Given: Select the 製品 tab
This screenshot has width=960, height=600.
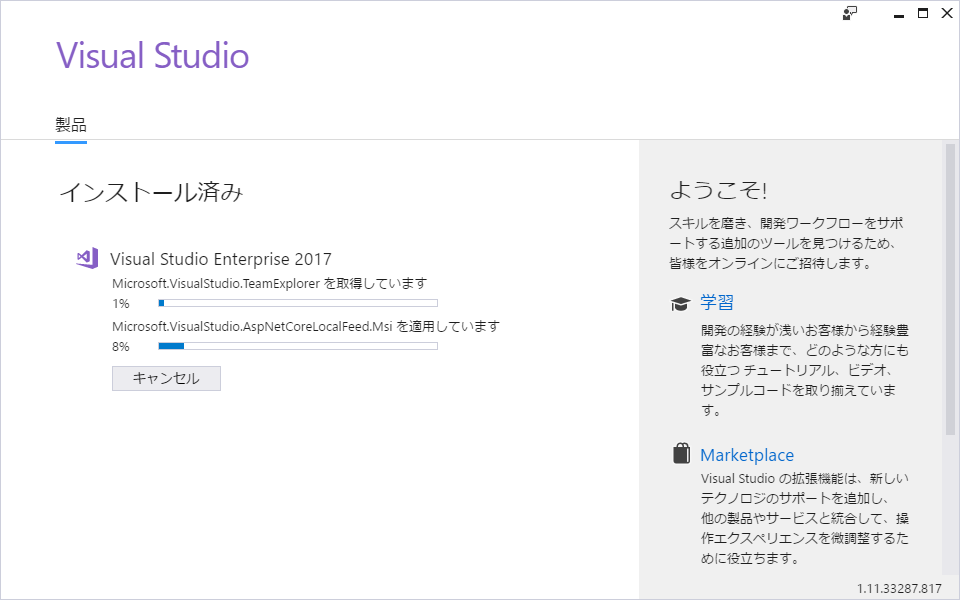Looking at the screenshot, I should (x=71, y=126).
